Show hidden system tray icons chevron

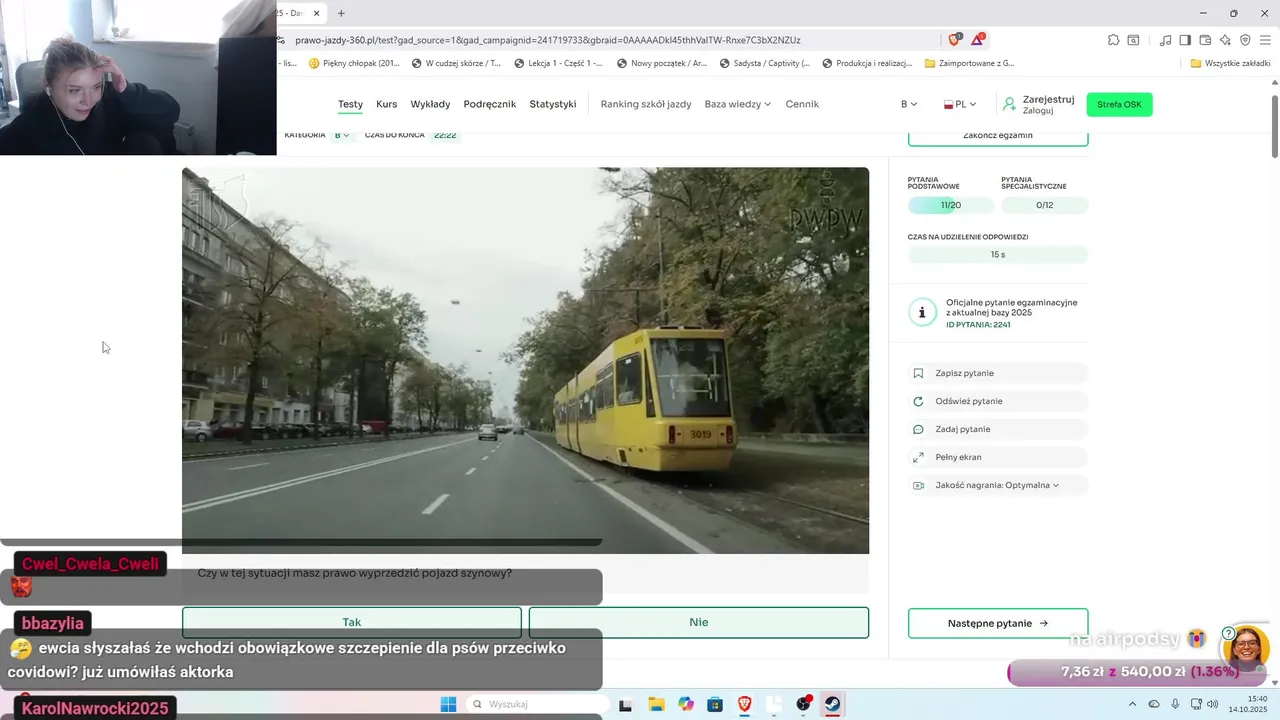(x=1132, y=704)
